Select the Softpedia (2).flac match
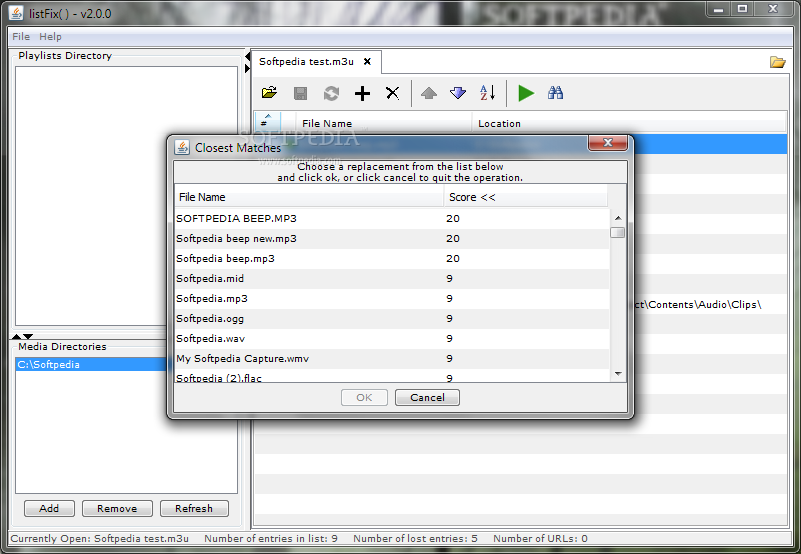Screen dimensions: 801x554 (x=392, y=376)
